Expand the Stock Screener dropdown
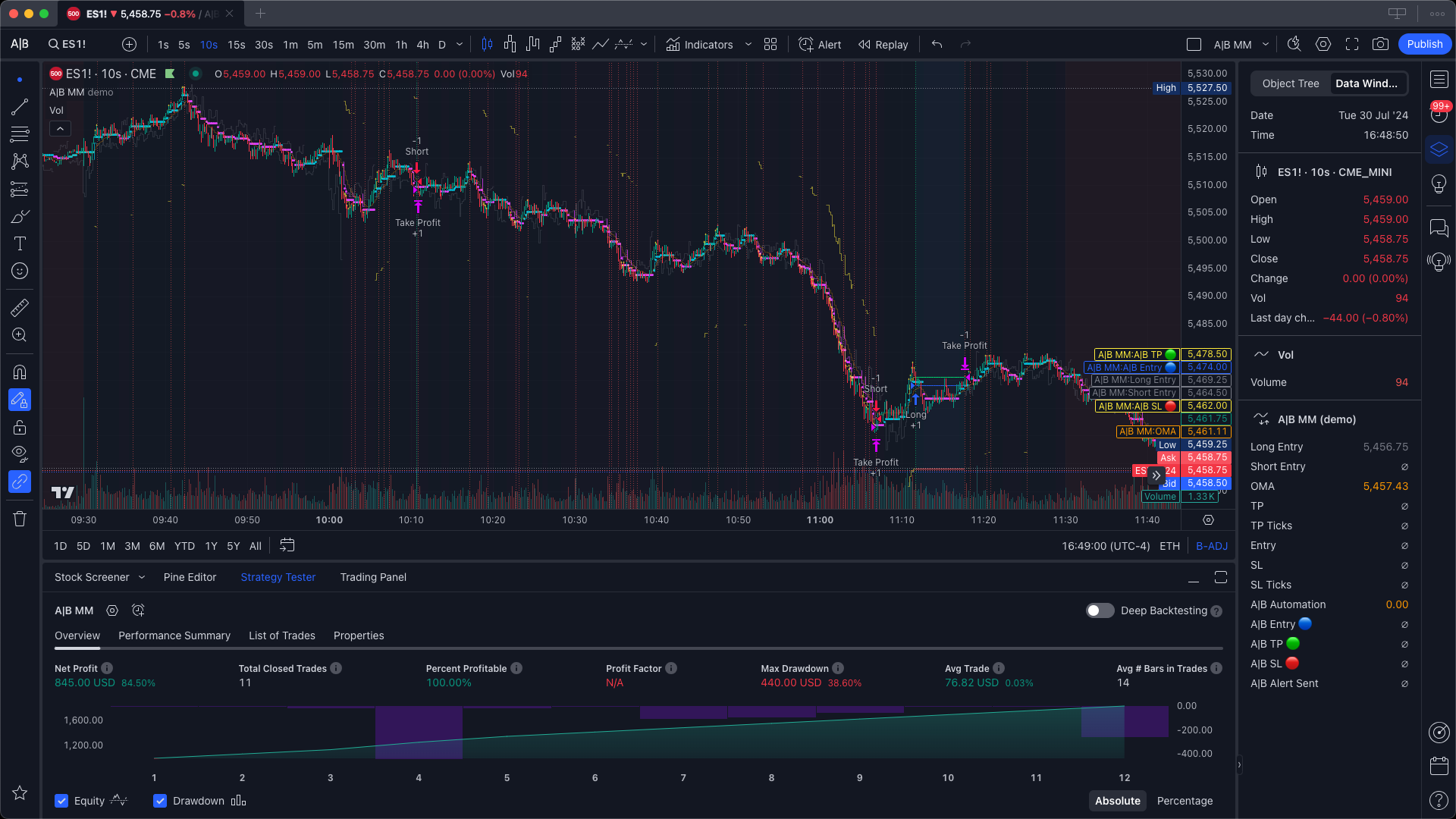 click(x=141, y=577)
